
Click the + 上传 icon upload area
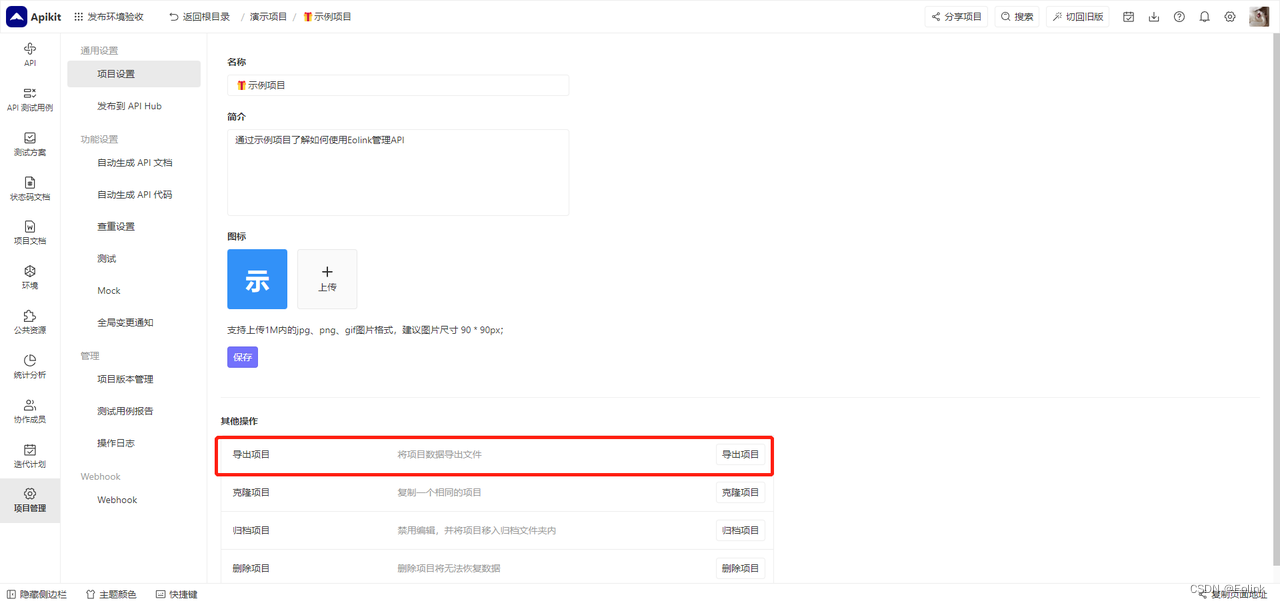327,279
